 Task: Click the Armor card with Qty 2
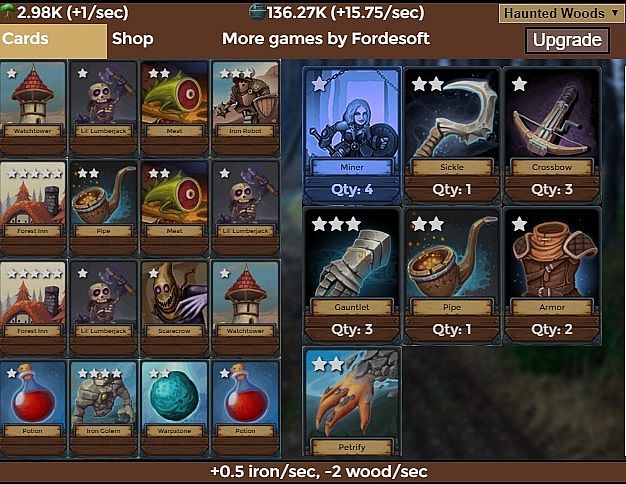552,276
